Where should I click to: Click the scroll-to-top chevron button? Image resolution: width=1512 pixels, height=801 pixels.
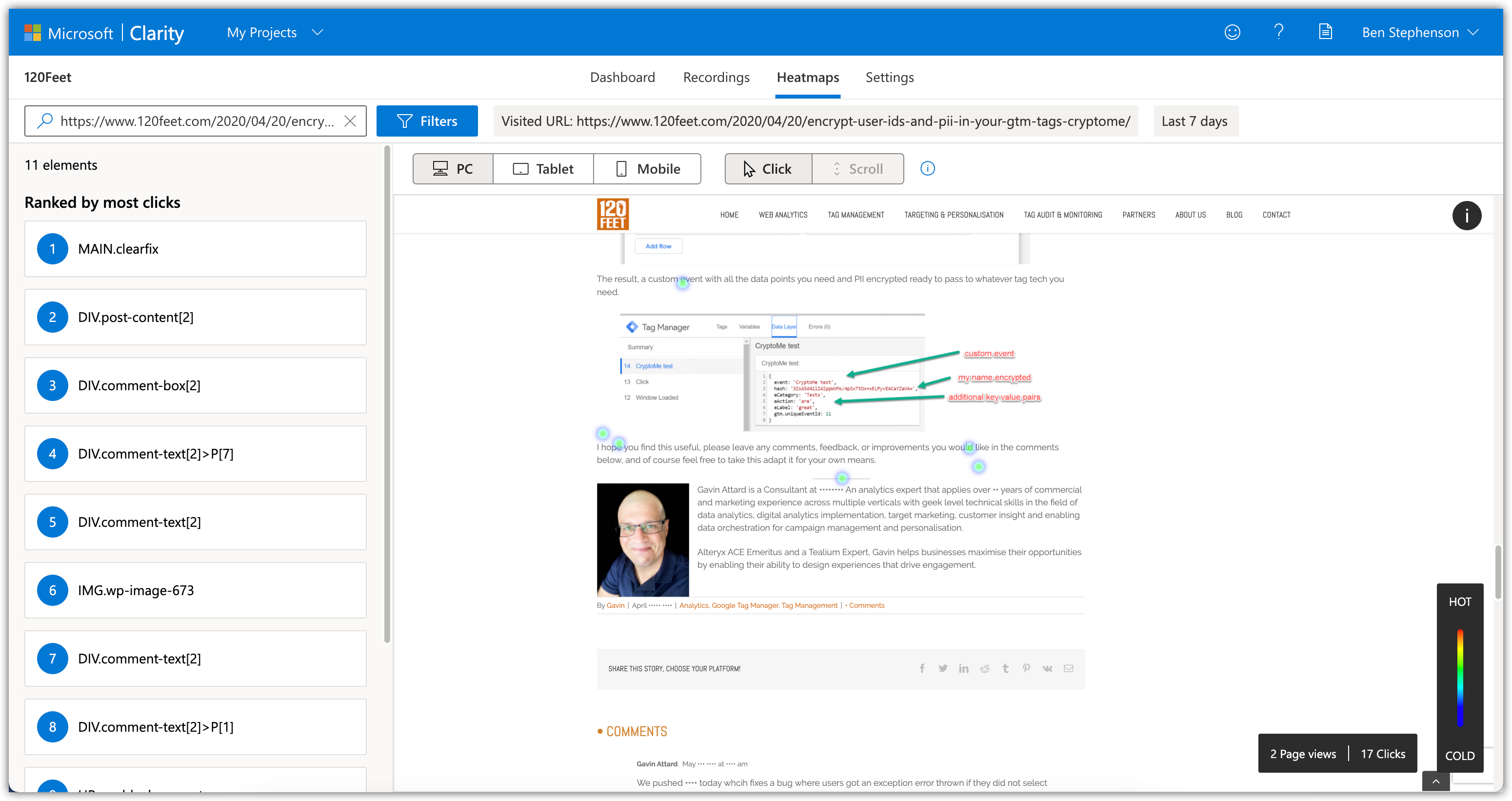click(1436, 781)
